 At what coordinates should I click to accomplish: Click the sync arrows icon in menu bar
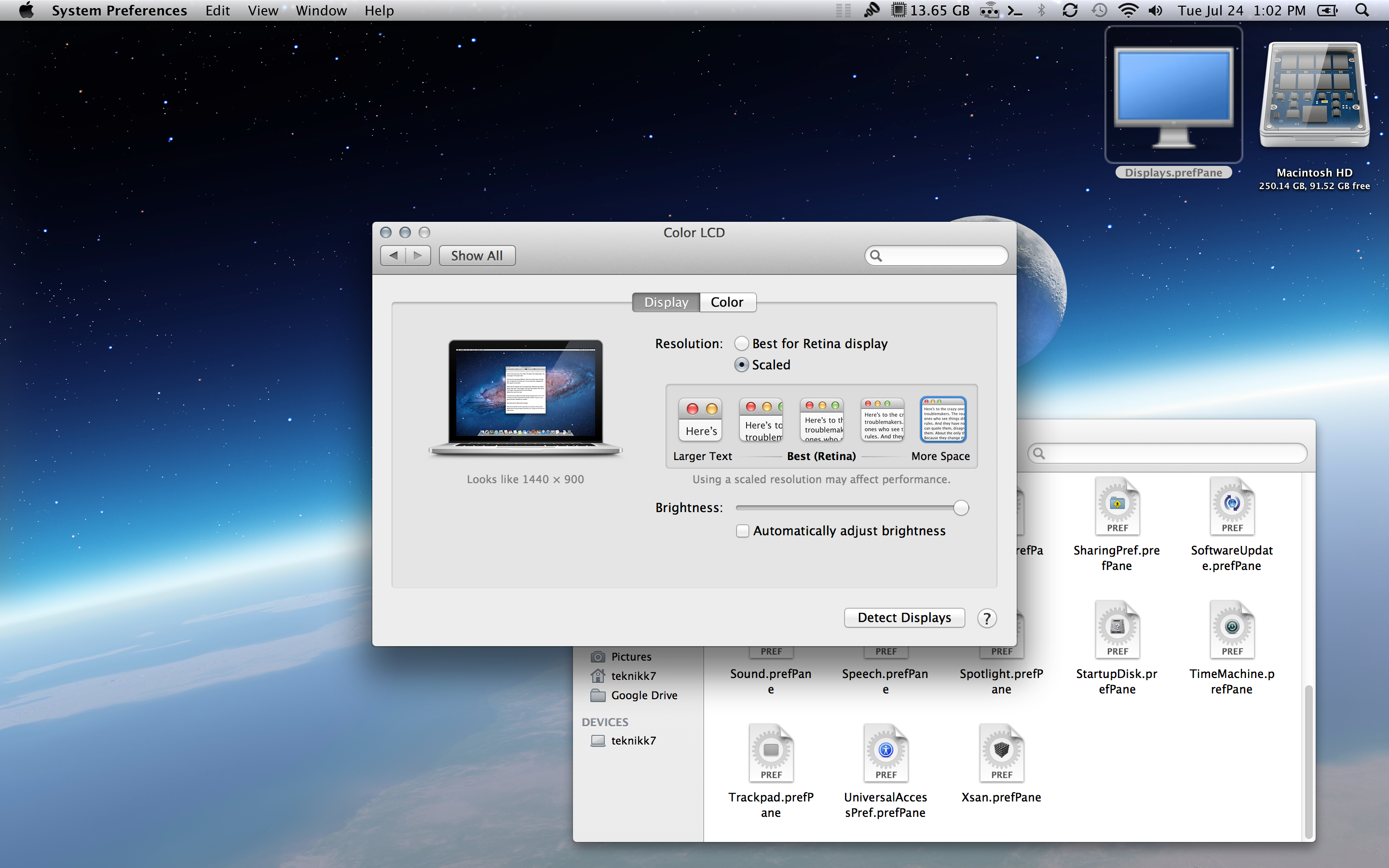(x=1070, y=10)
